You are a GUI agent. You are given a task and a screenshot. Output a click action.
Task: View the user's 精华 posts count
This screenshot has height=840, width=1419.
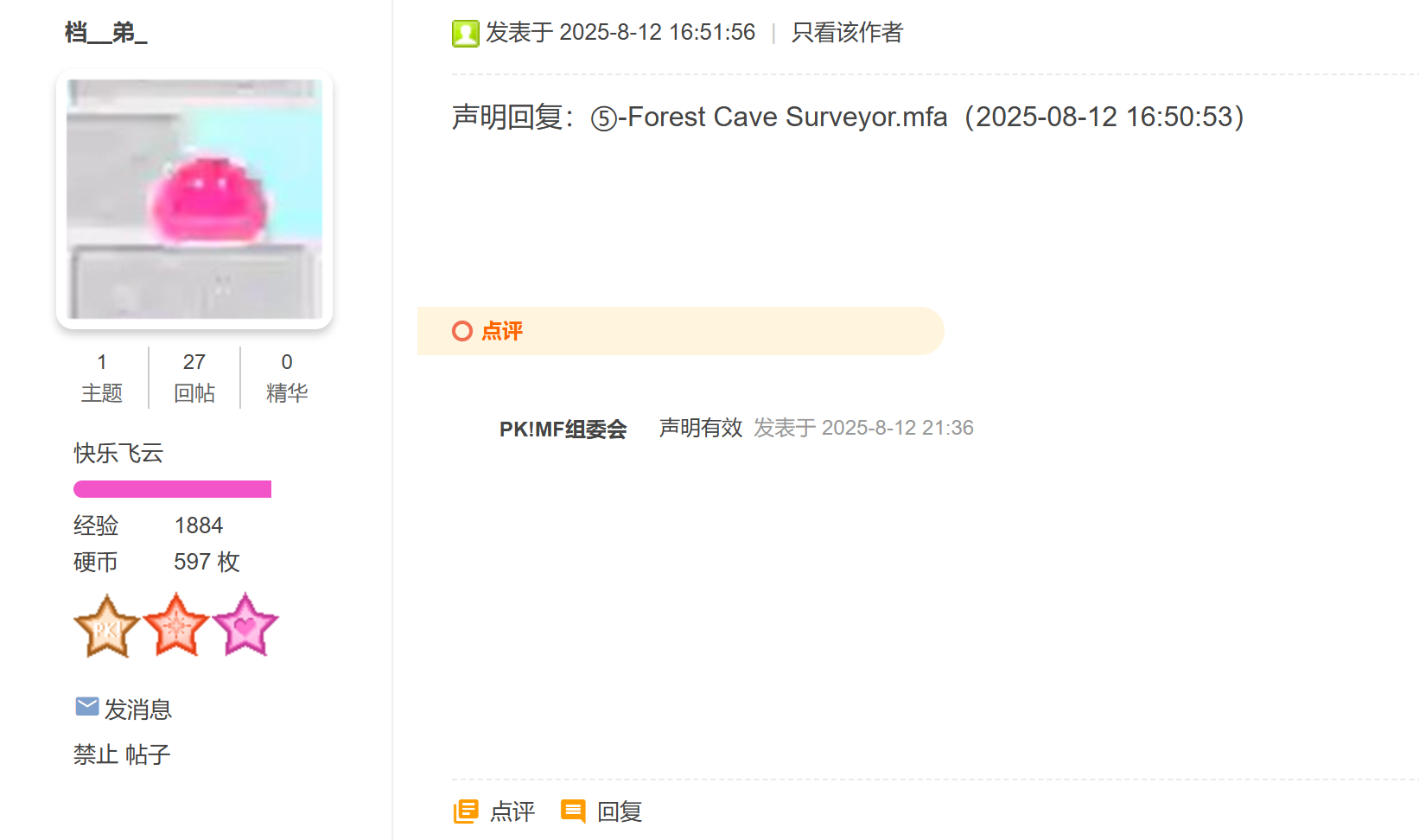pyautogui.click(x=287, y=378)
